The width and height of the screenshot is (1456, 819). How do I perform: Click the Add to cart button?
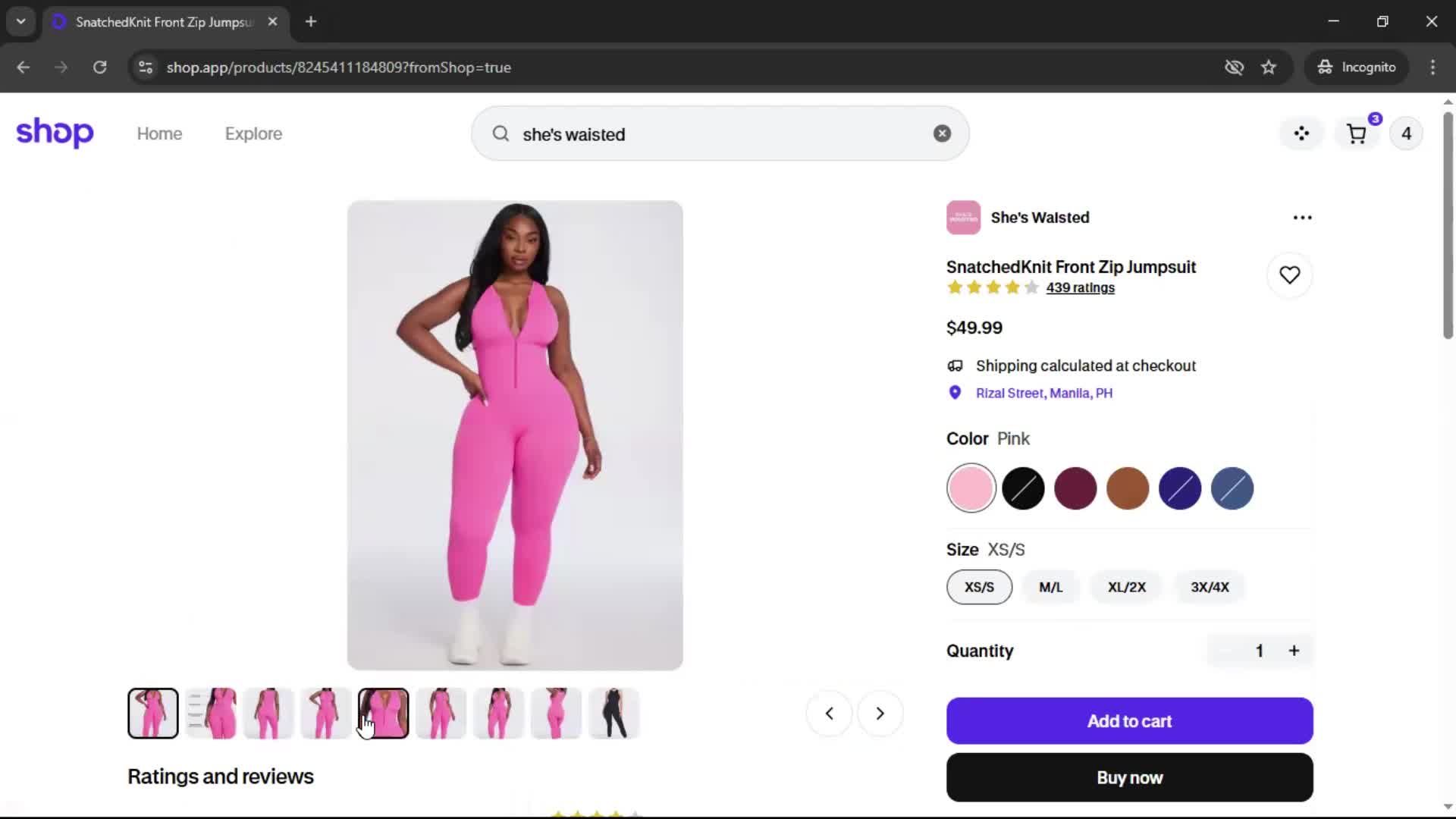click(1129, 720)
